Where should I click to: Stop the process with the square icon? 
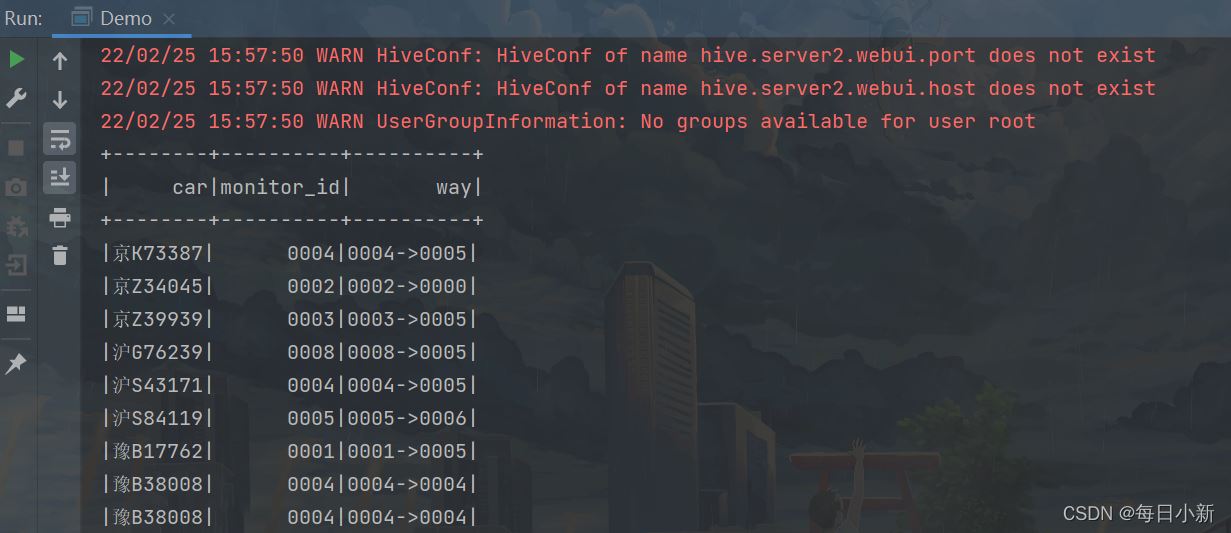(16, 148)
